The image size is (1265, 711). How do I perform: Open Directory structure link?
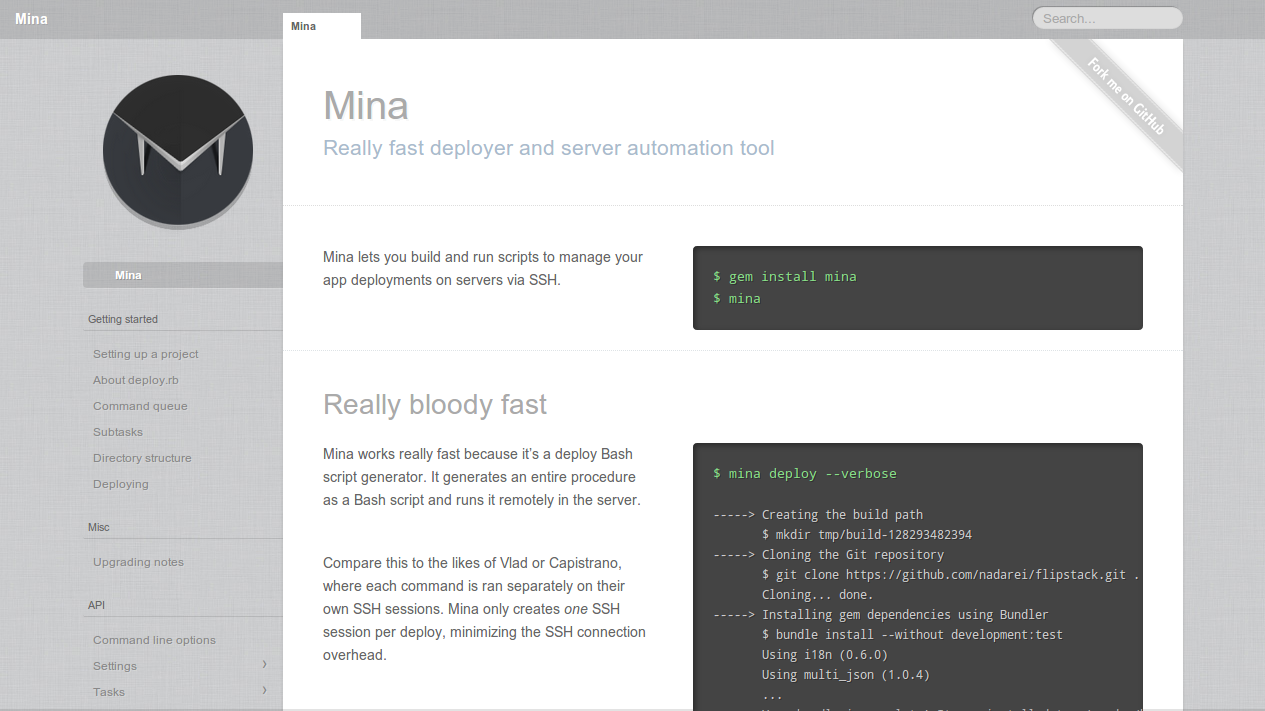click(142, 458)
